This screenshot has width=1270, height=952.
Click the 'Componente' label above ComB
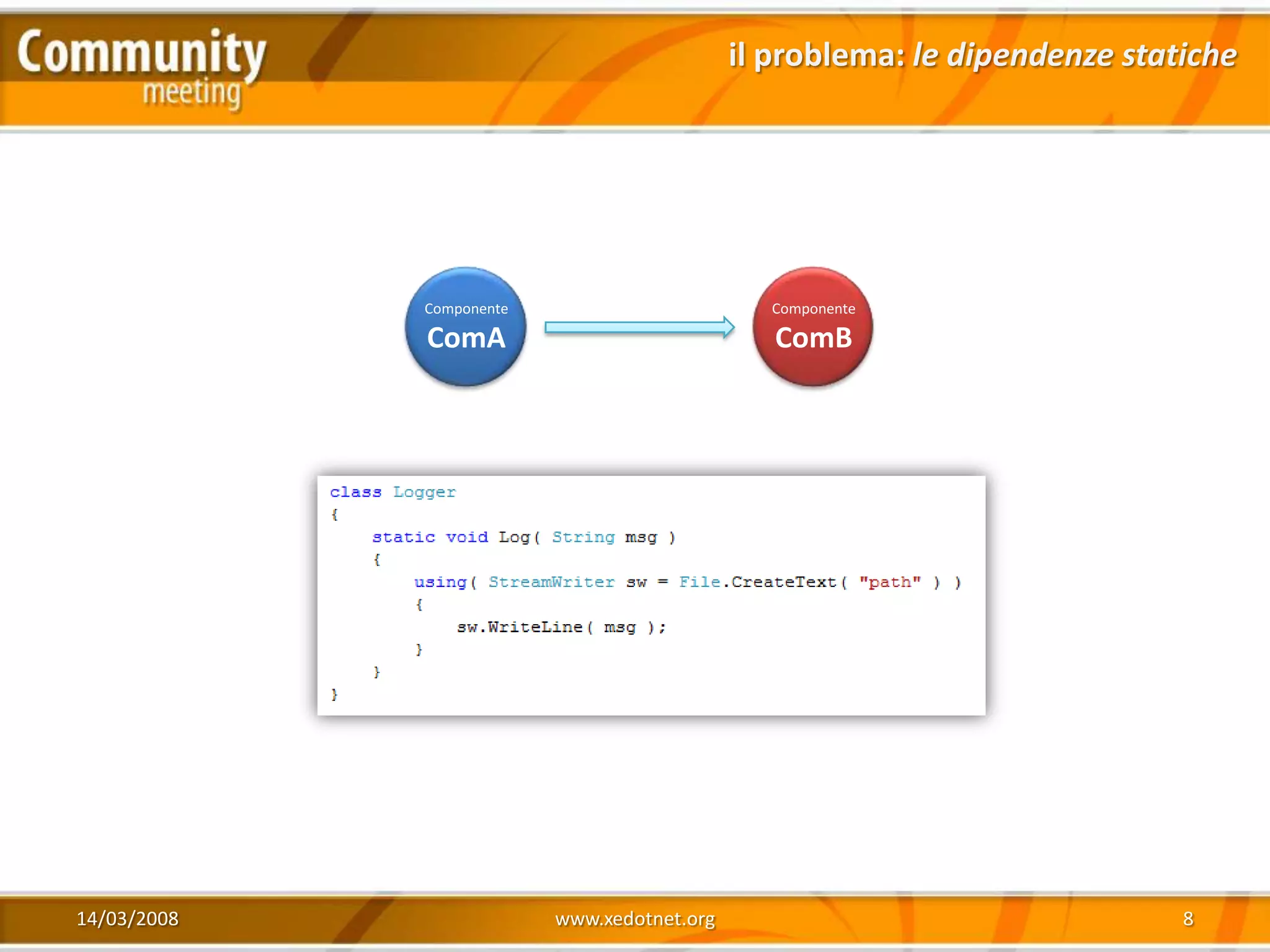tap(813, 309)
